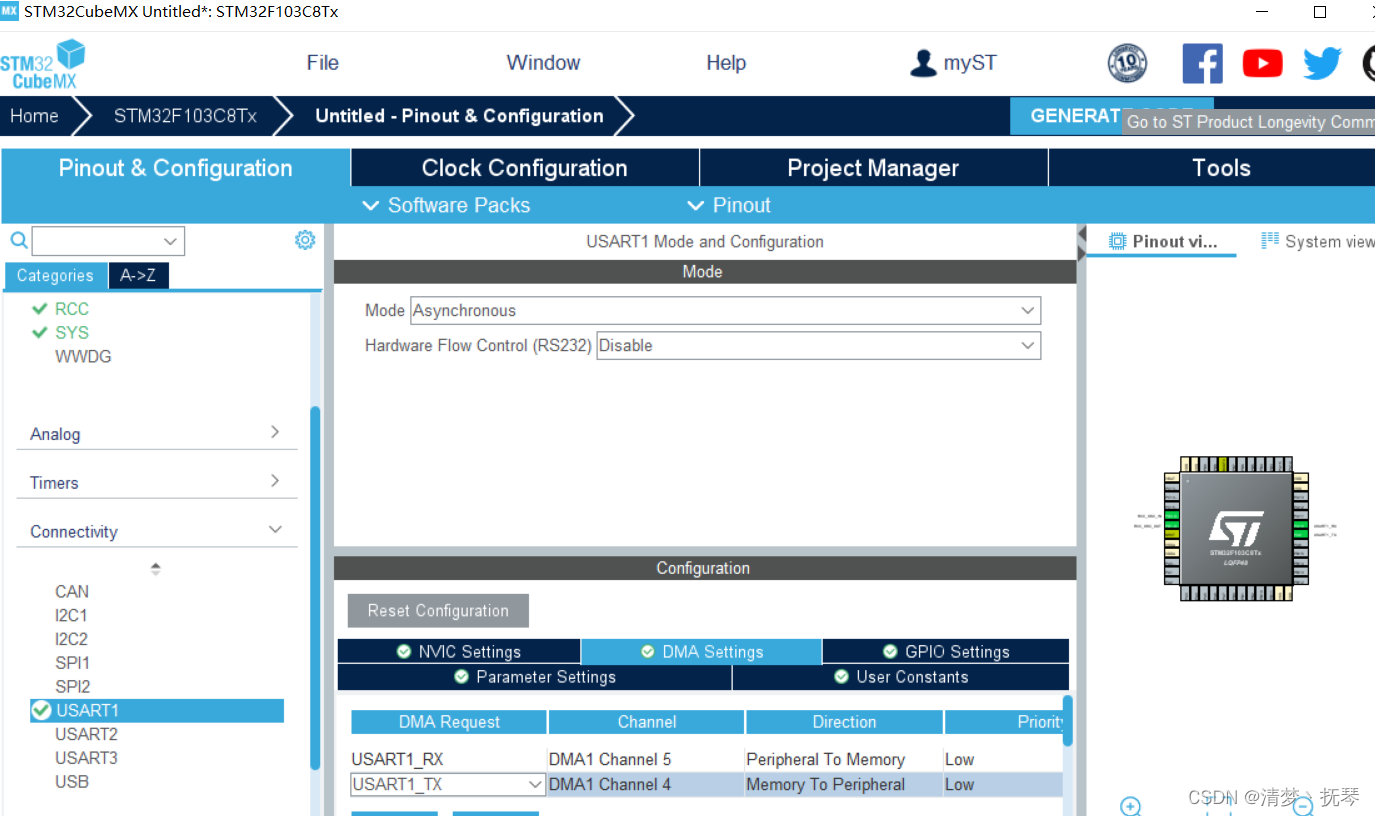Click the Reset Configuration button
1375x816 pixels.
pyautogui.click(x=438, y=611)
